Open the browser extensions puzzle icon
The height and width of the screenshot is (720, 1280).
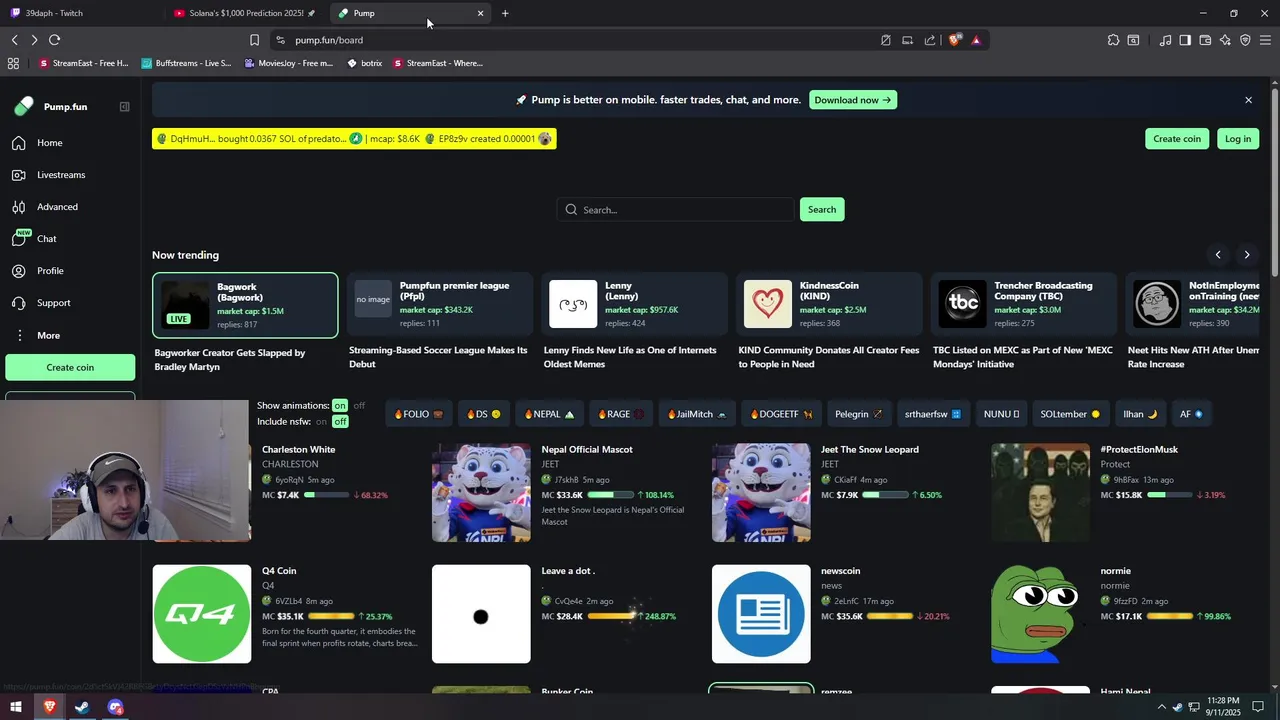[x=1113, y=40]
